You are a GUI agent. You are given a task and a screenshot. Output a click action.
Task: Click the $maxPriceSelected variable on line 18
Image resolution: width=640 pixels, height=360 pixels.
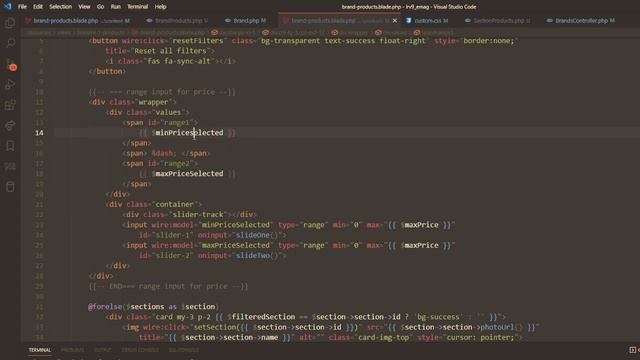click(187, 173)
